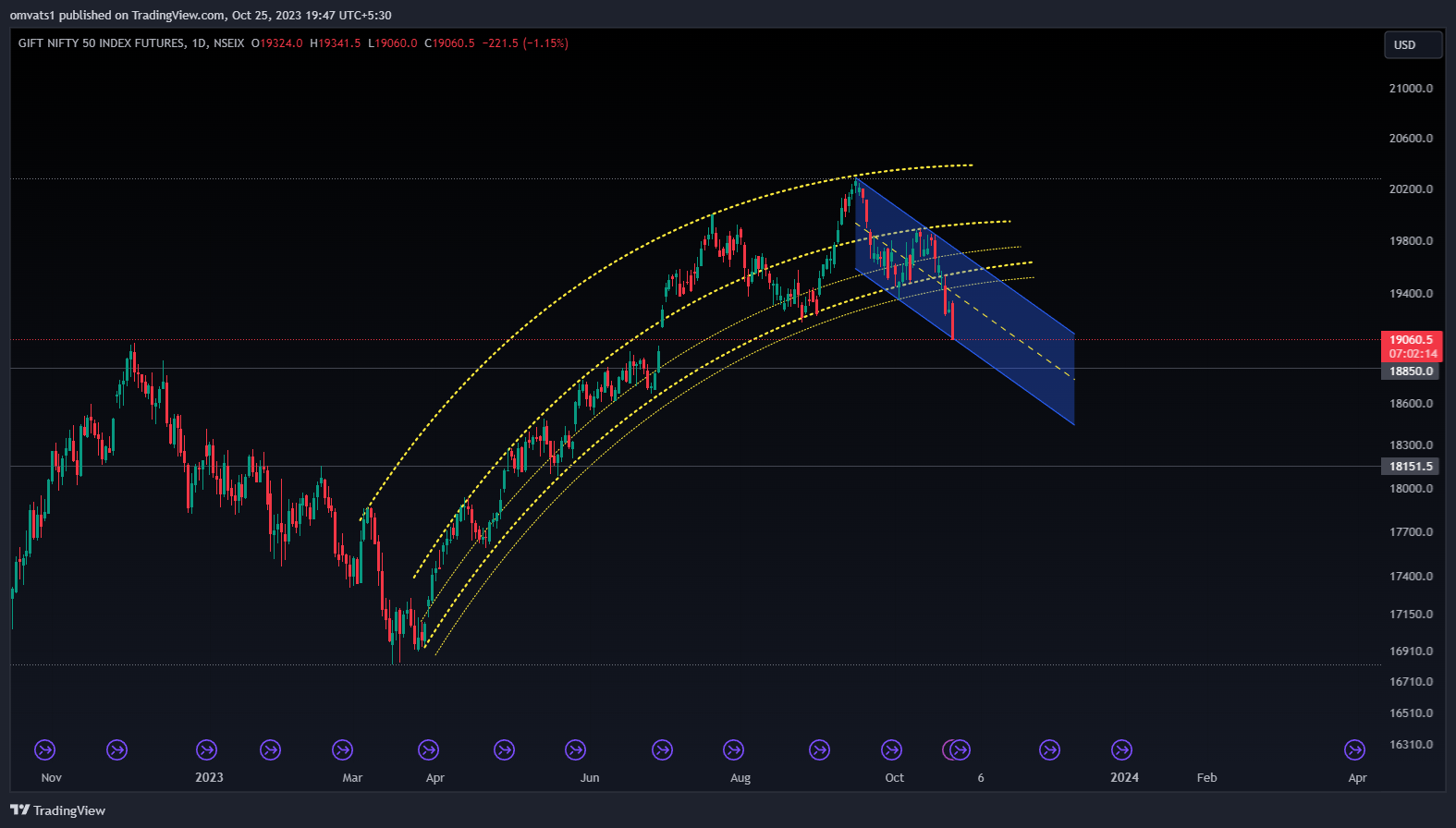Click the change value −221.5 (−1.15%)
Viewport: 1456px width, 828px height.
tap(525, 43)
